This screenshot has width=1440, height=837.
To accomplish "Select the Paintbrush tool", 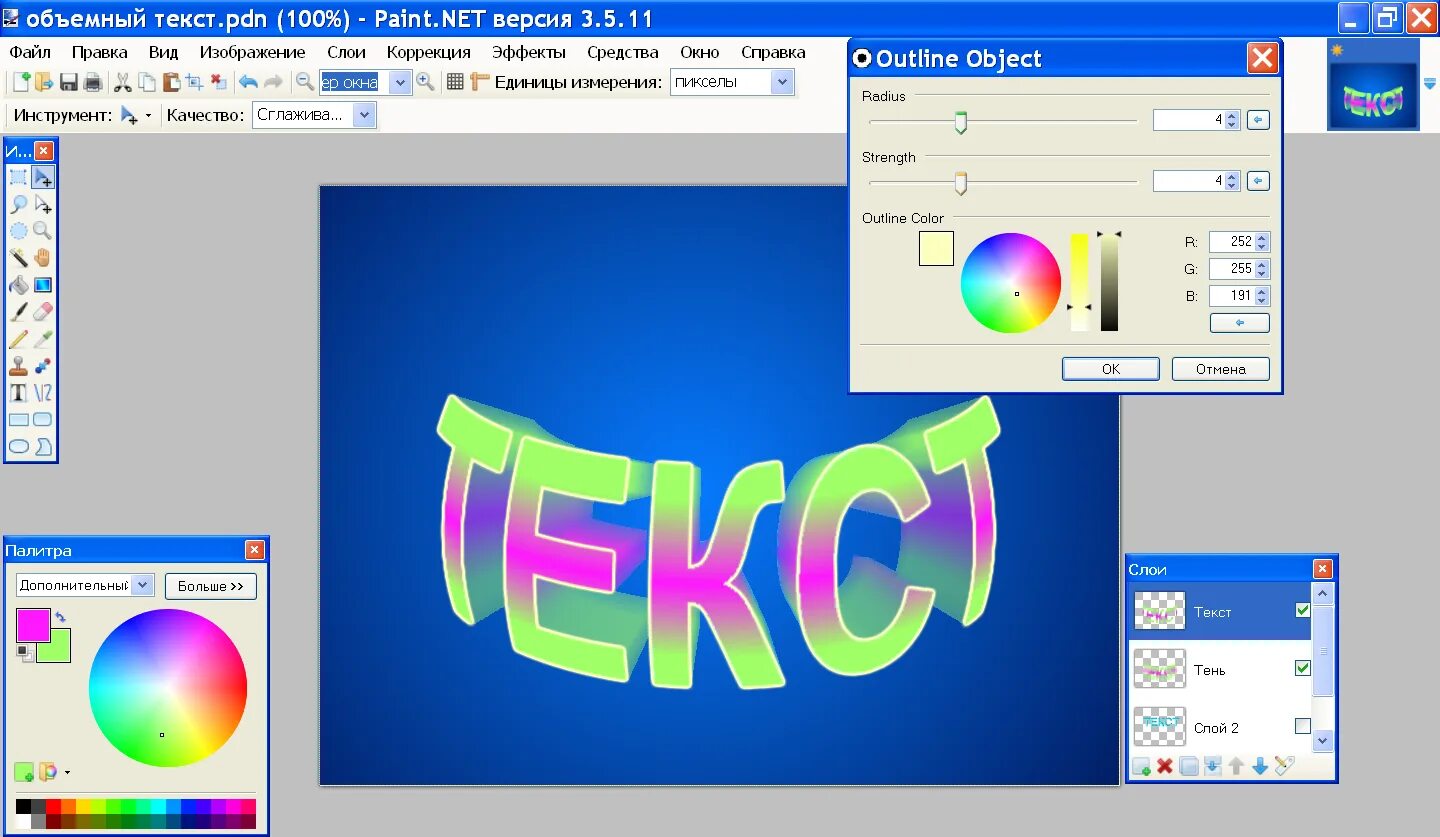I will point(18,312).
